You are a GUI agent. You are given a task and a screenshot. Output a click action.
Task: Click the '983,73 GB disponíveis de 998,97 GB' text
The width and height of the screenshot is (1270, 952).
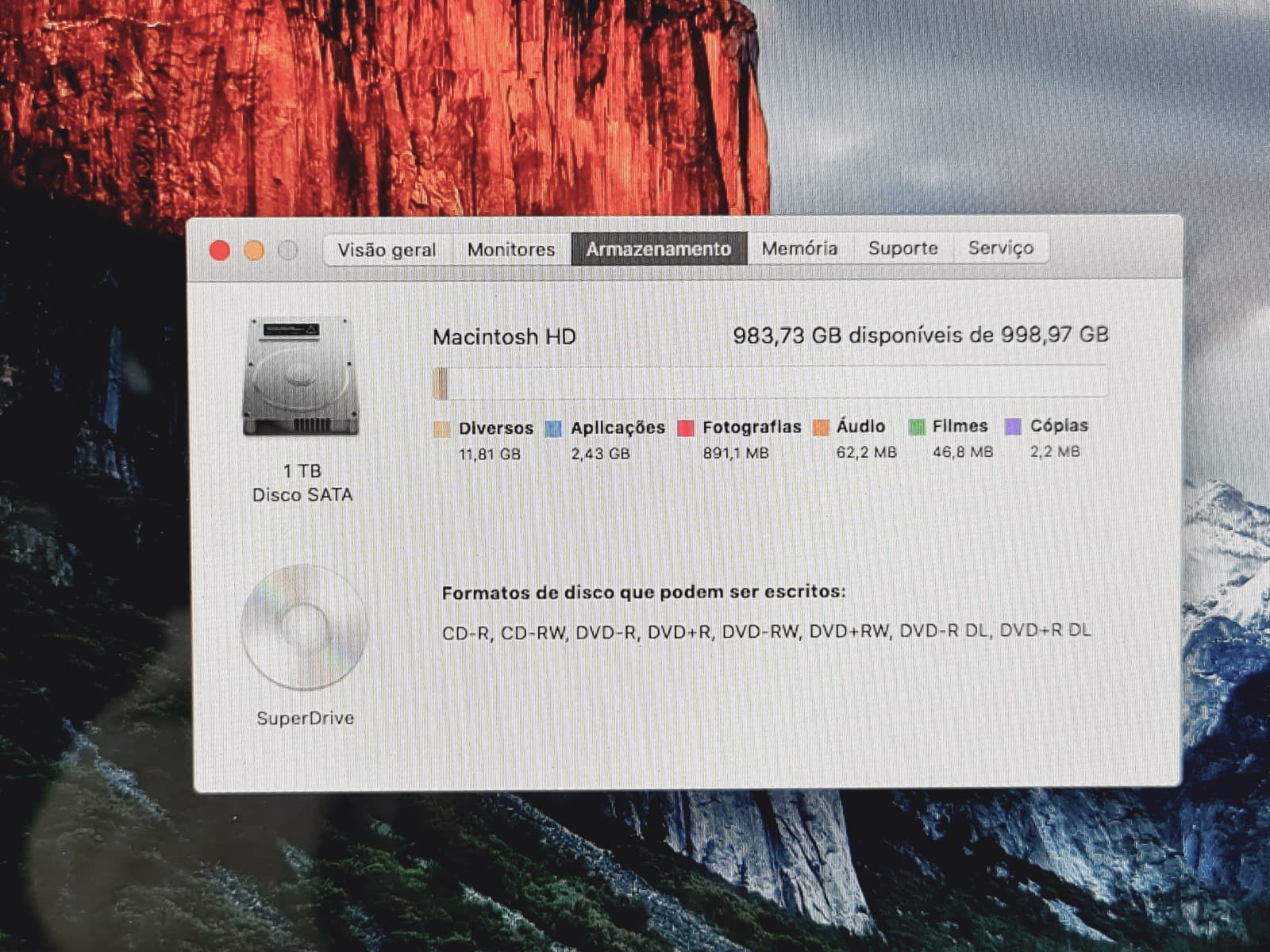[x=921, y=335]
